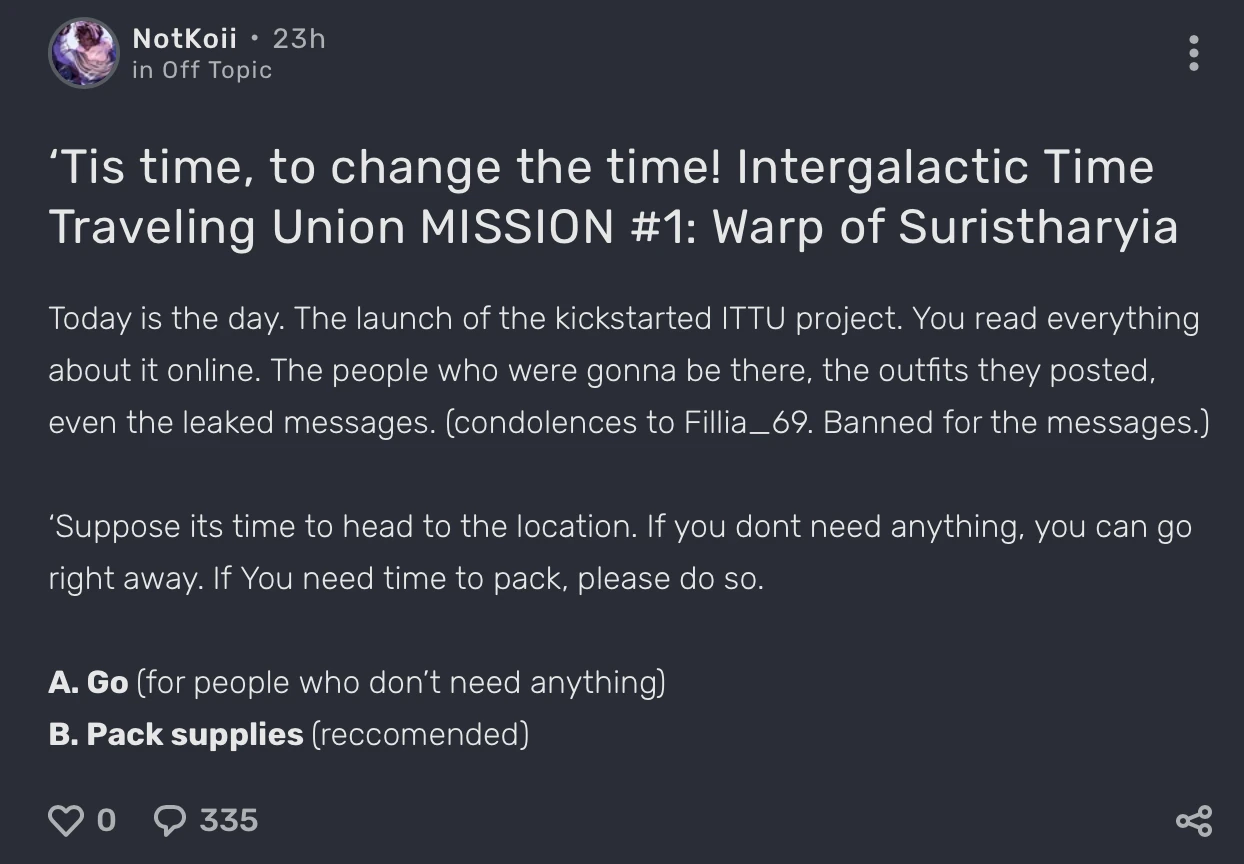Viewport: 1244px width, 864px height.
Task: Click the 'Fillia_69' mention in the post
Action: 741,423
